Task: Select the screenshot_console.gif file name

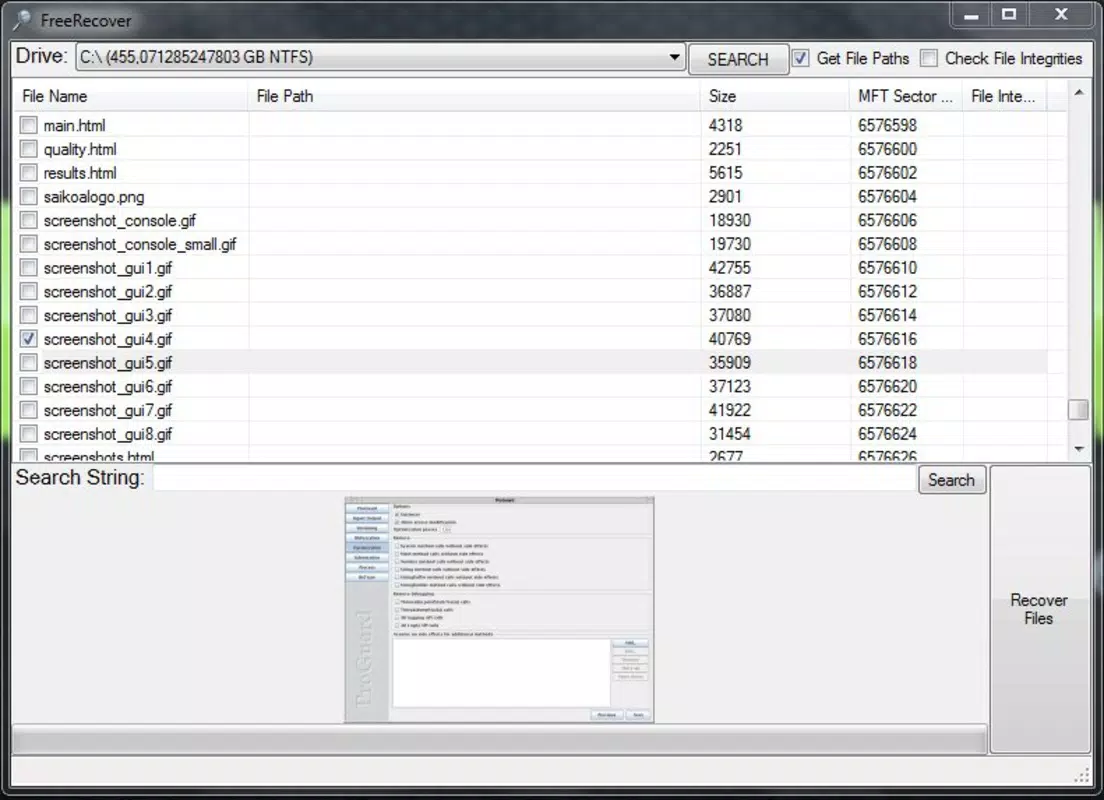Action: (120, 221)
